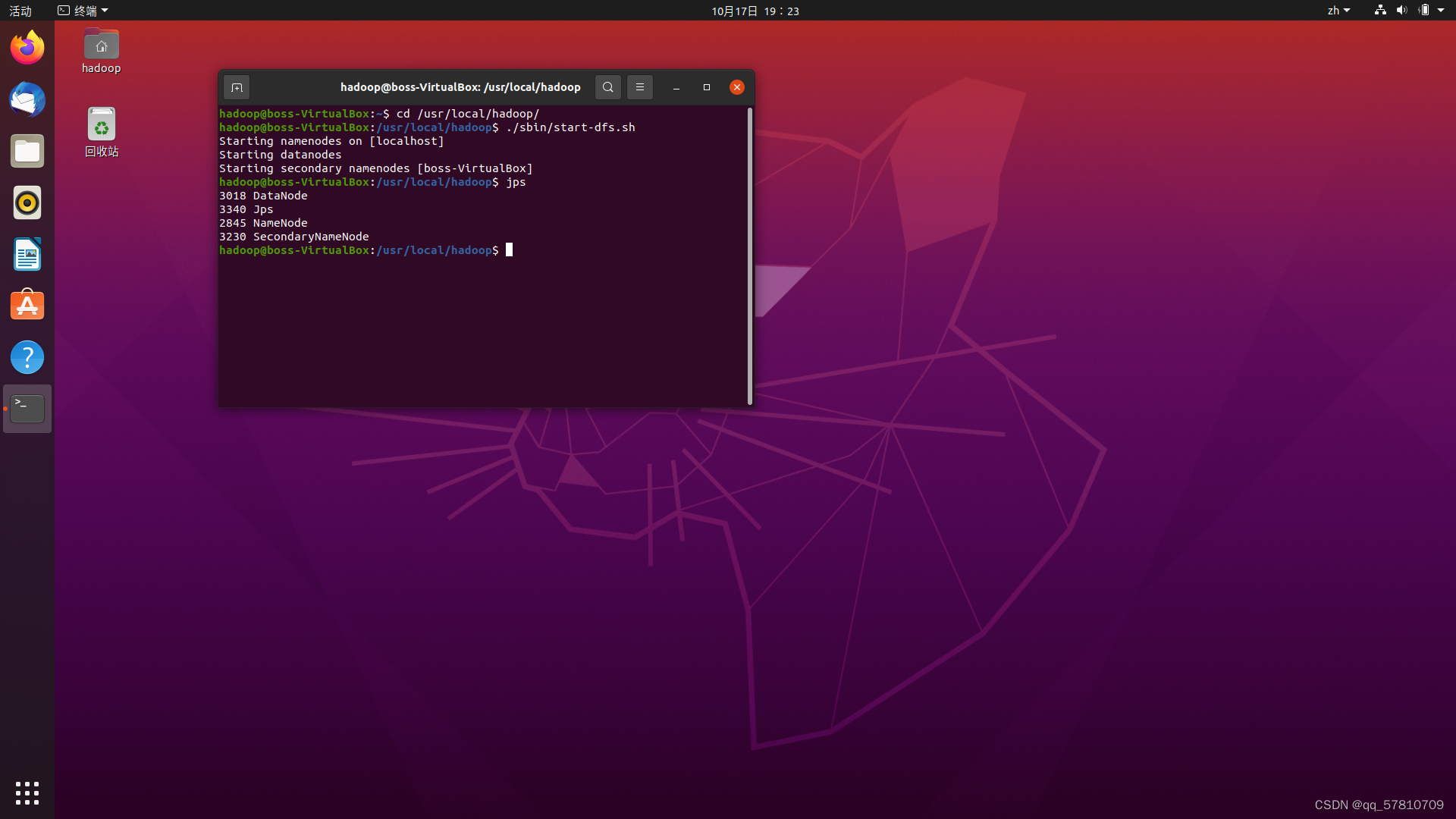Image resolution: width=1456 pixels, height=819 pixels.
Task: Open the clock and calendar panel
Action: 755,11
